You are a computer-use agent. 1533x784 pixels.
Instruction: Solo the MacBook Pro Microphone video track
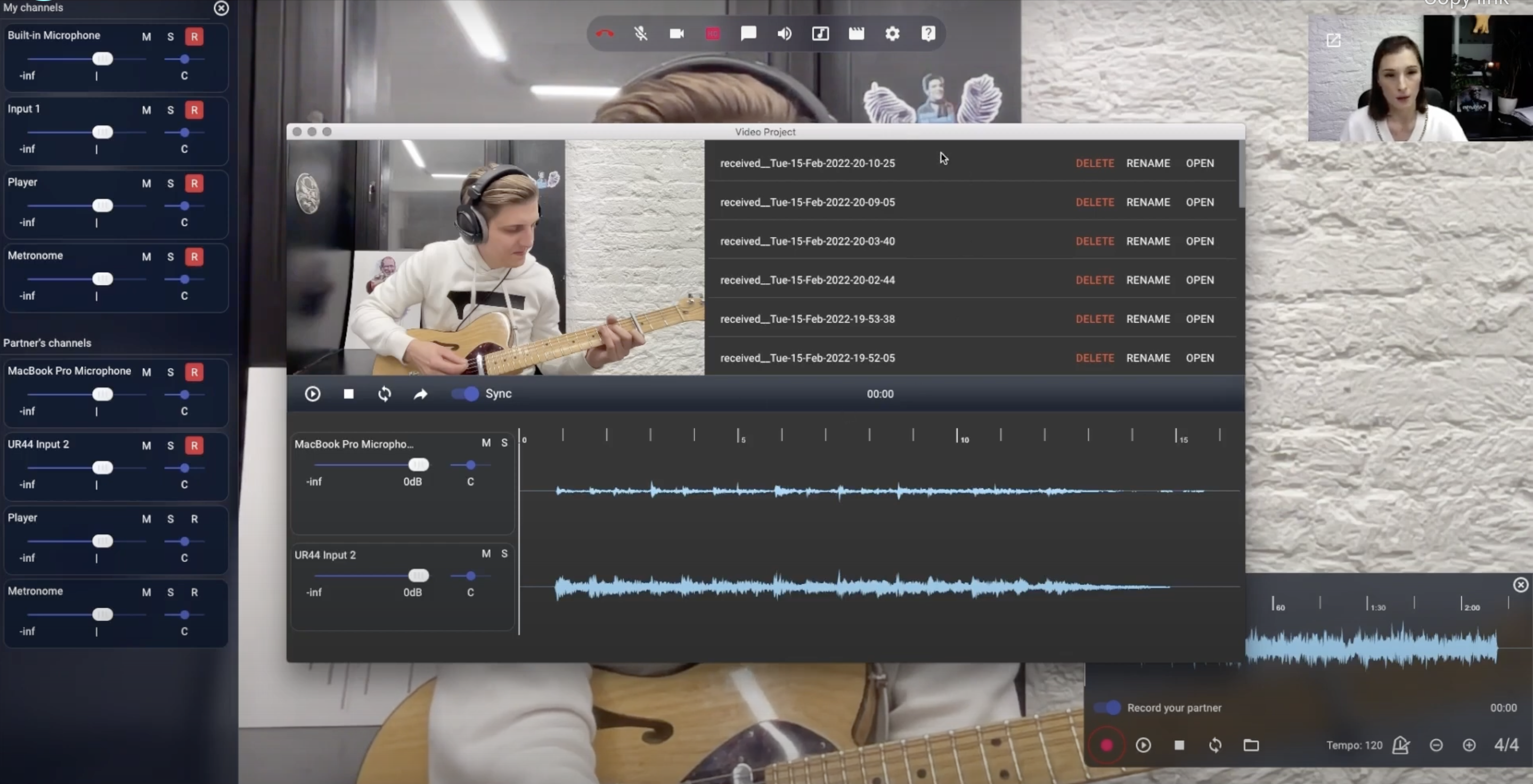[x=504, y=443]
